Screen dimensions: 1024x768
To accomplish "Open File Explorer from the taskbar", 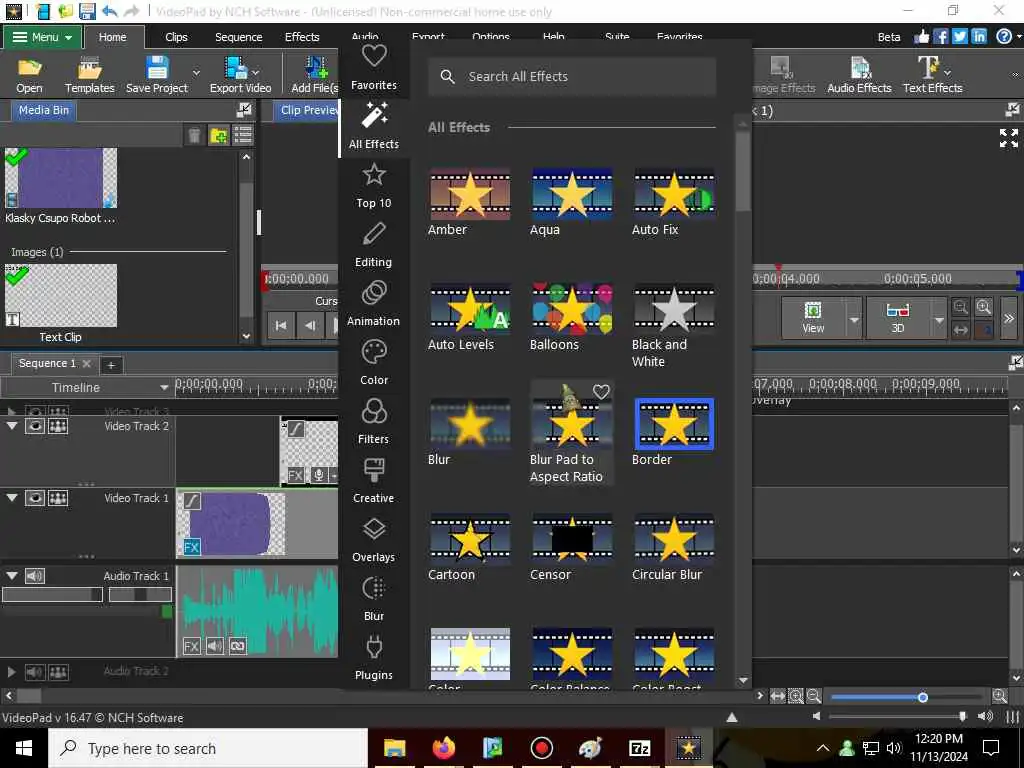I will 394,748.
